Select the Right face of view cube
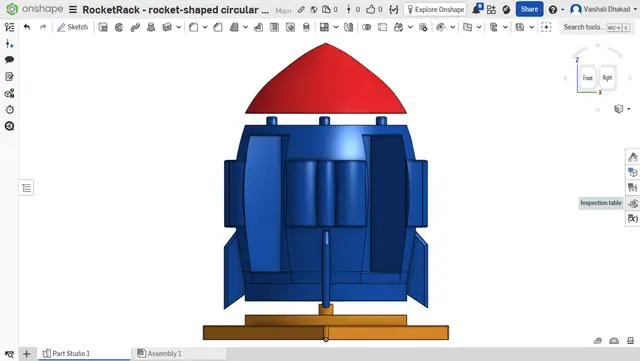The image size is (640, 361). tap(607, 78)
